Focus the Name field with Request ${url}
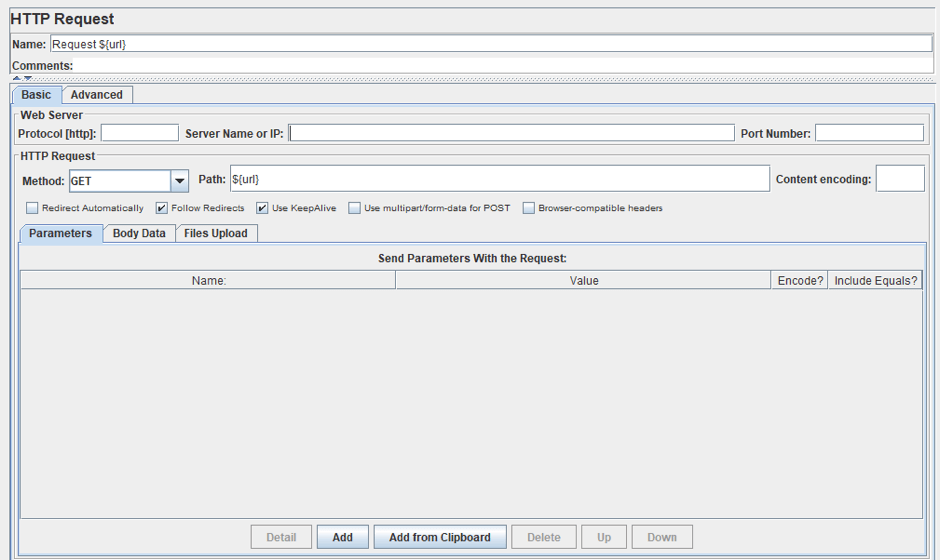This screenshot has width=940, height=560. click(491, 44)
